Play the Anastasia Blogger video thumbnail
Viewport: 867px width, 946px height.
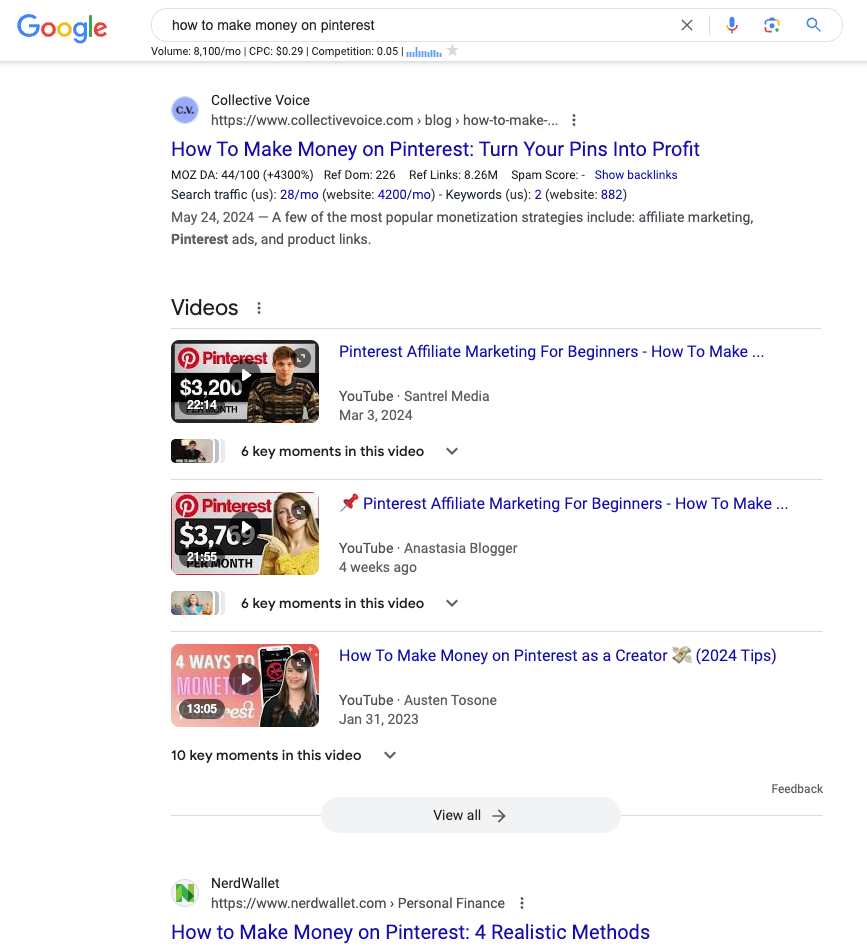click(245, 533)
